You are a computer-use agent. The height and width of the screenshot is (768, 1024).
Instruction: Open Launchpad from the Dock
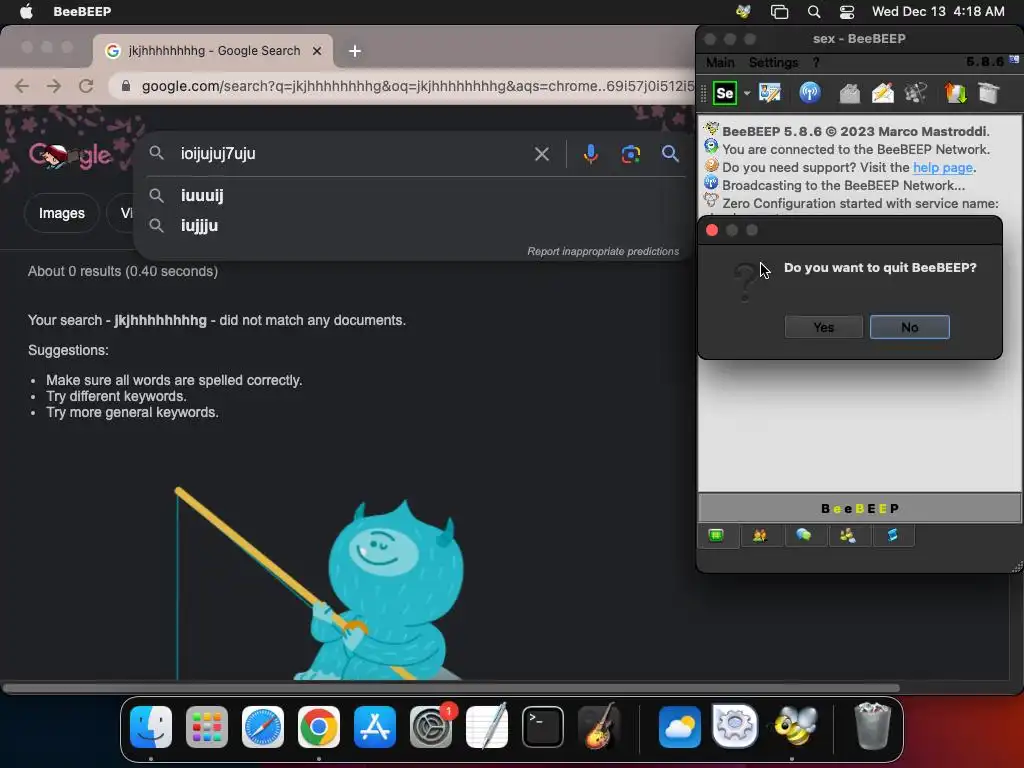coord(207,727)
